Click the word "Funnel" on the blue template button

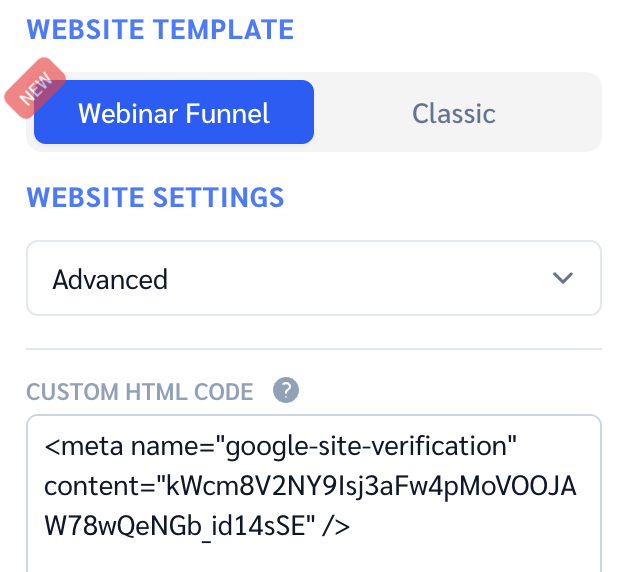tap(230, 113)
